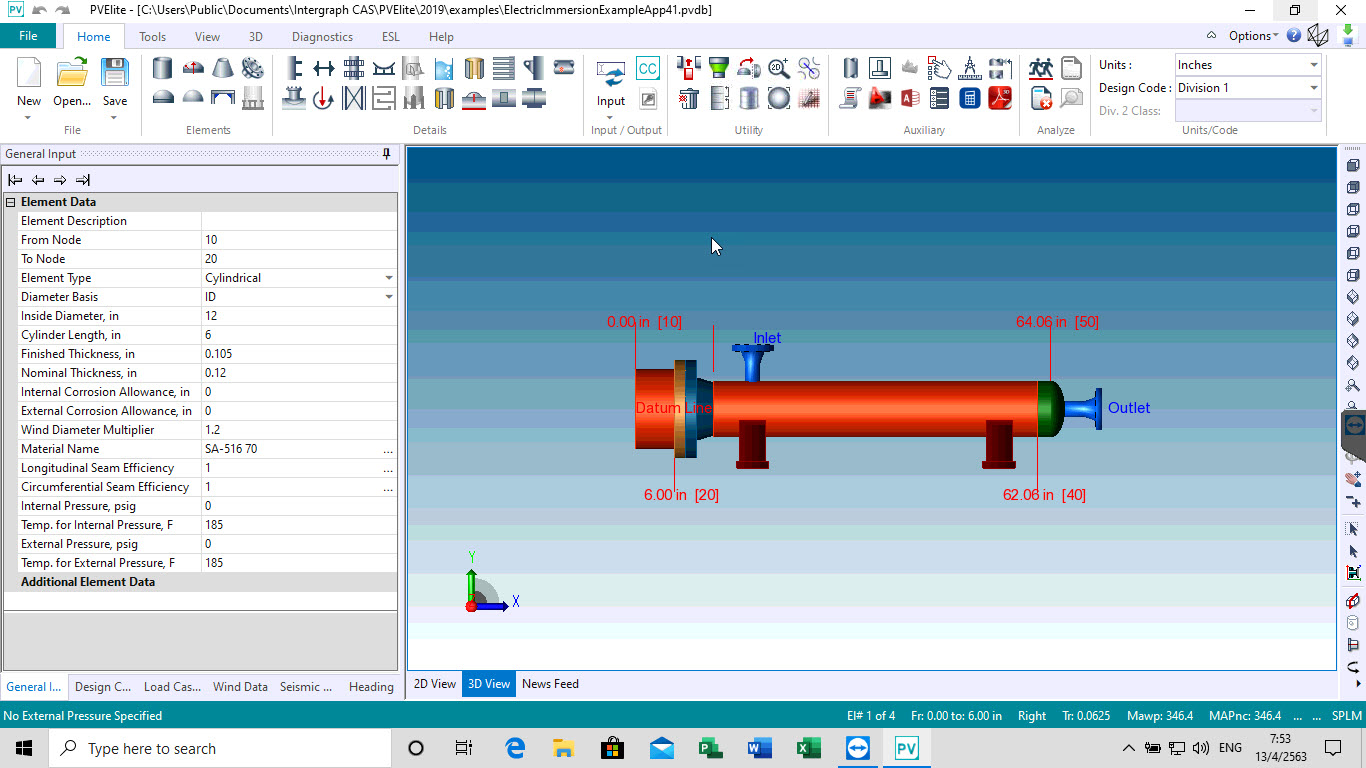
Task: Click the CC component analysis icon
Action: click(x=648, y=68)
